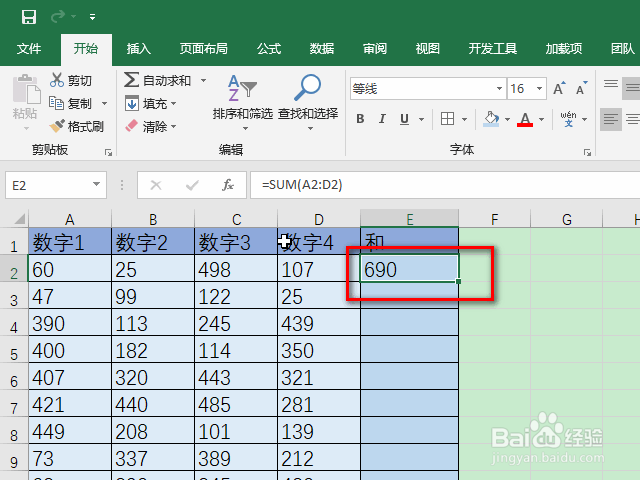
Task: Expand the underline style dropdown
Action: click(421, 119)
